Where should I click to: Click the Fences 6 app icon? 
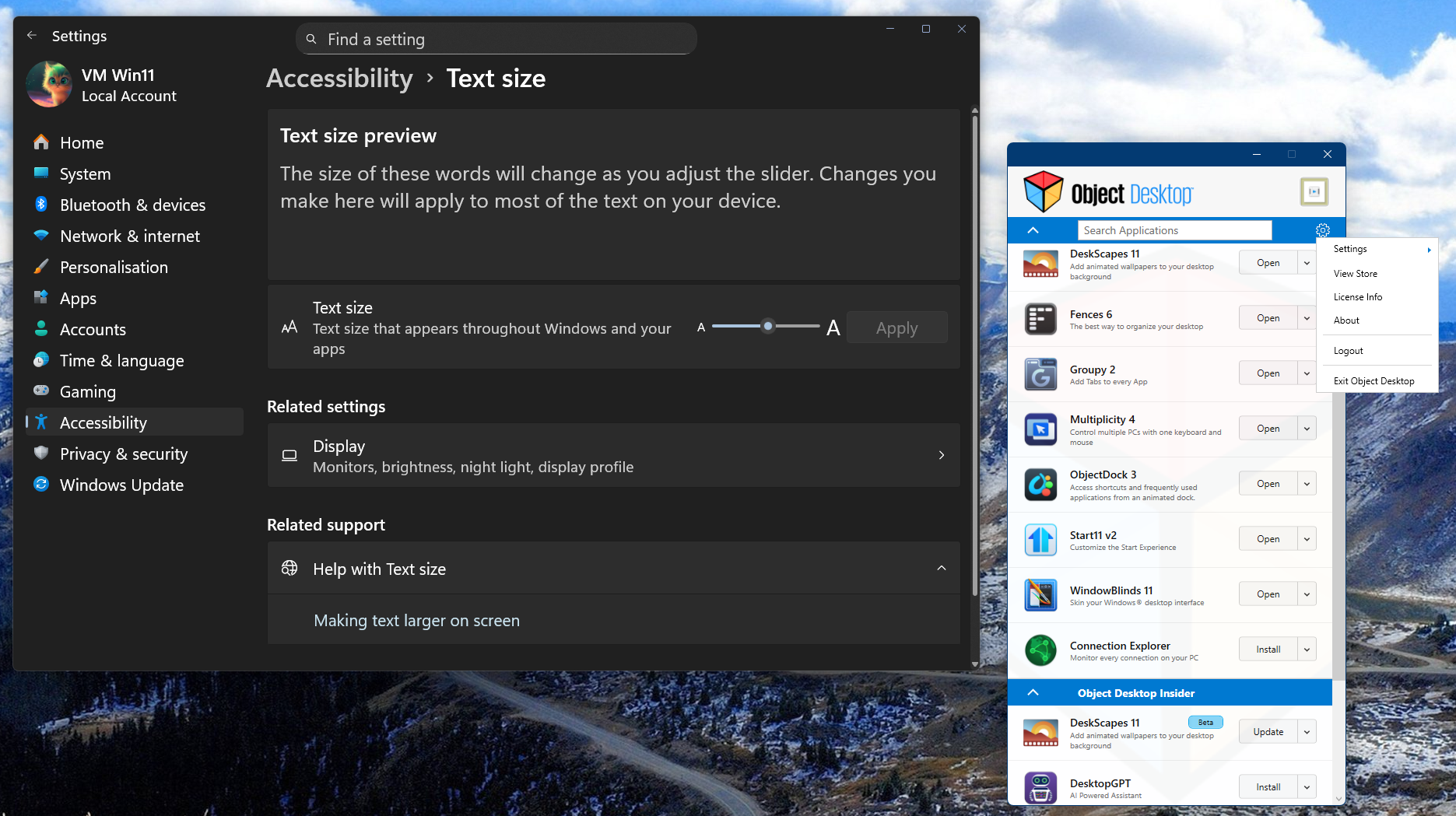click(x=1040, y=319)
